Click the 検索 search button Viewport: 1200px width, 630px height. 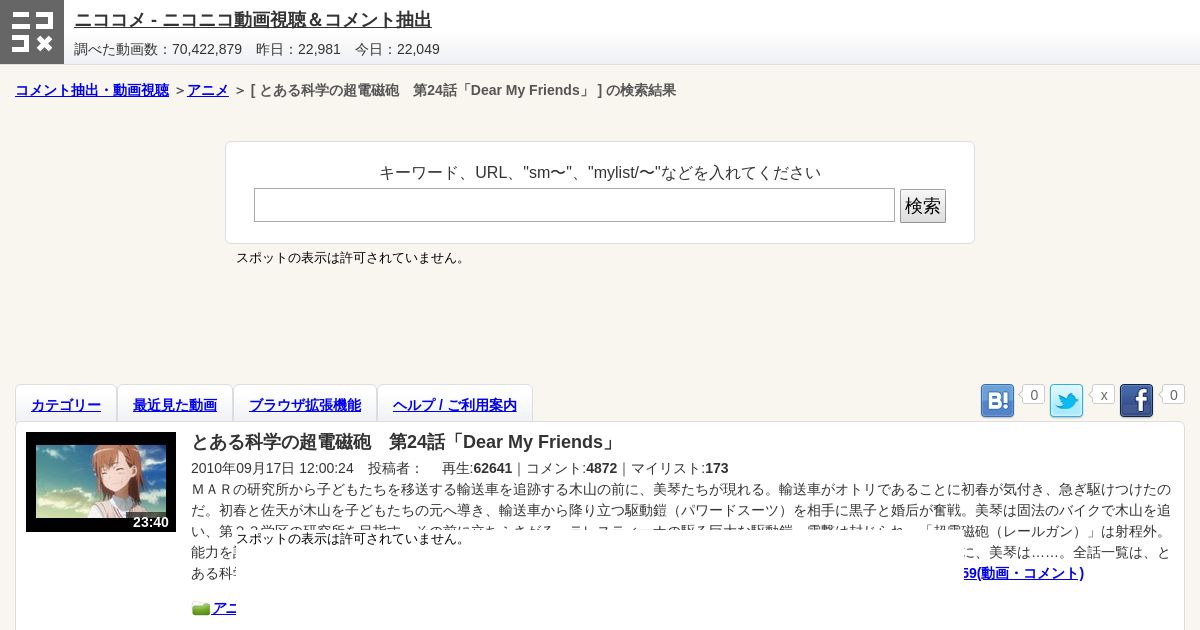(922, 206)
